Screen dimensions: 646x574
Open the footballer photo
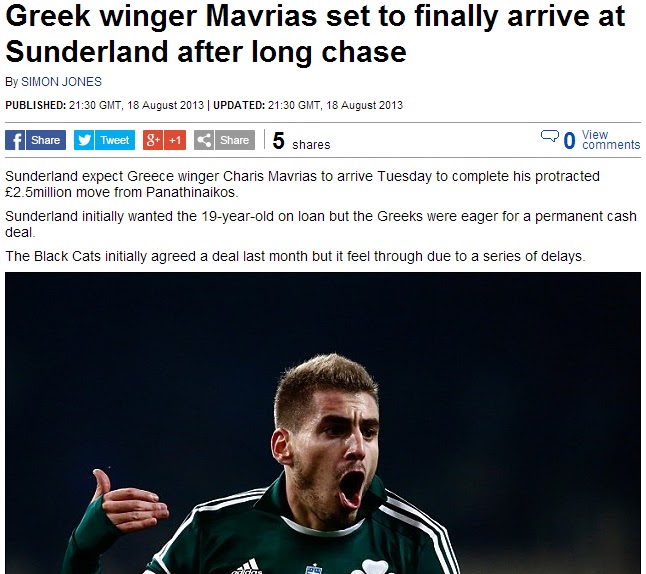pyautogui.click(x=323, y=423)
